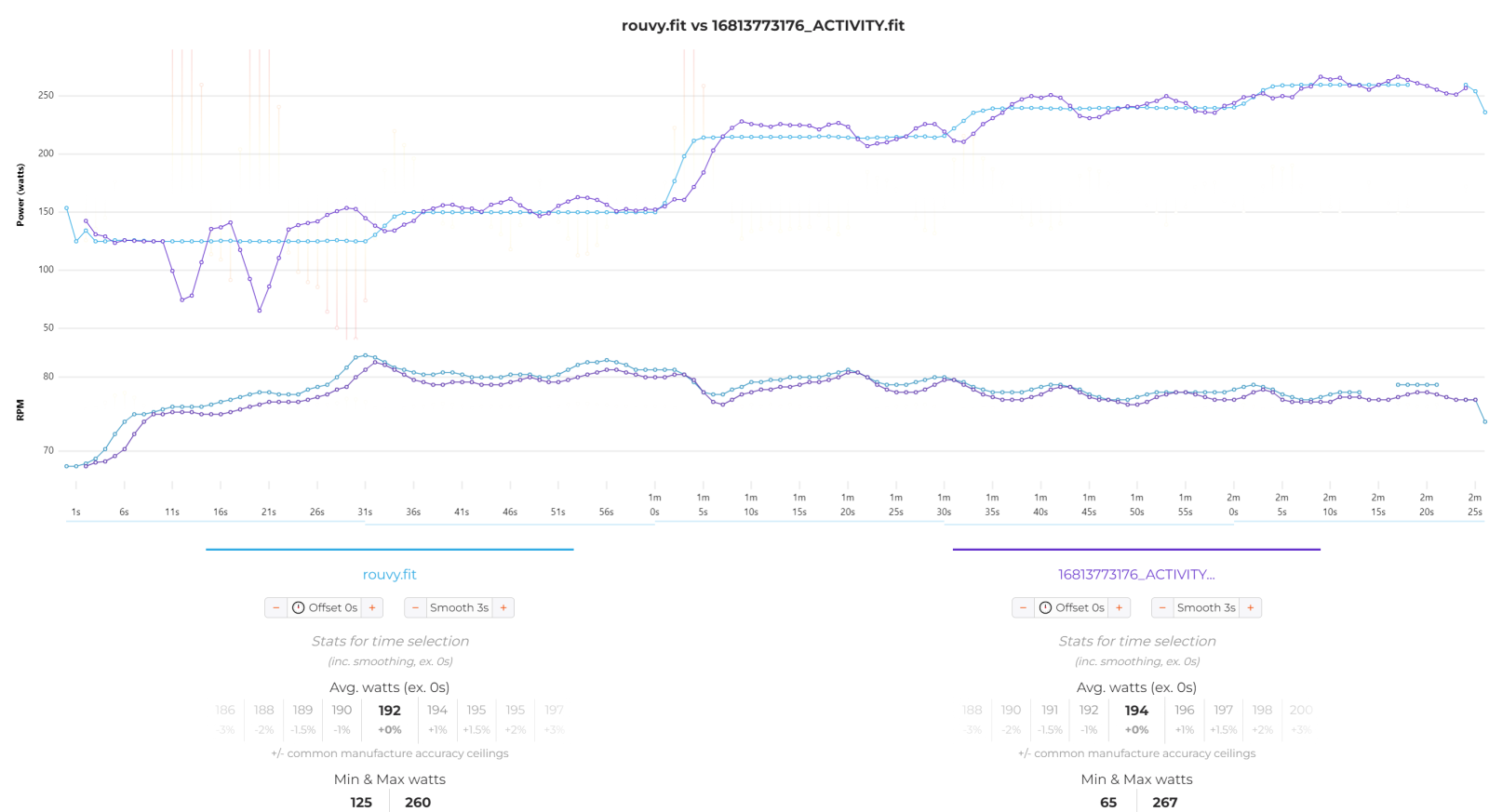Image resolution: width=1489 pixels, height=812 pixels.
Task: Decrease offset for rouvy.fit
Action: [x=275, y=607]
